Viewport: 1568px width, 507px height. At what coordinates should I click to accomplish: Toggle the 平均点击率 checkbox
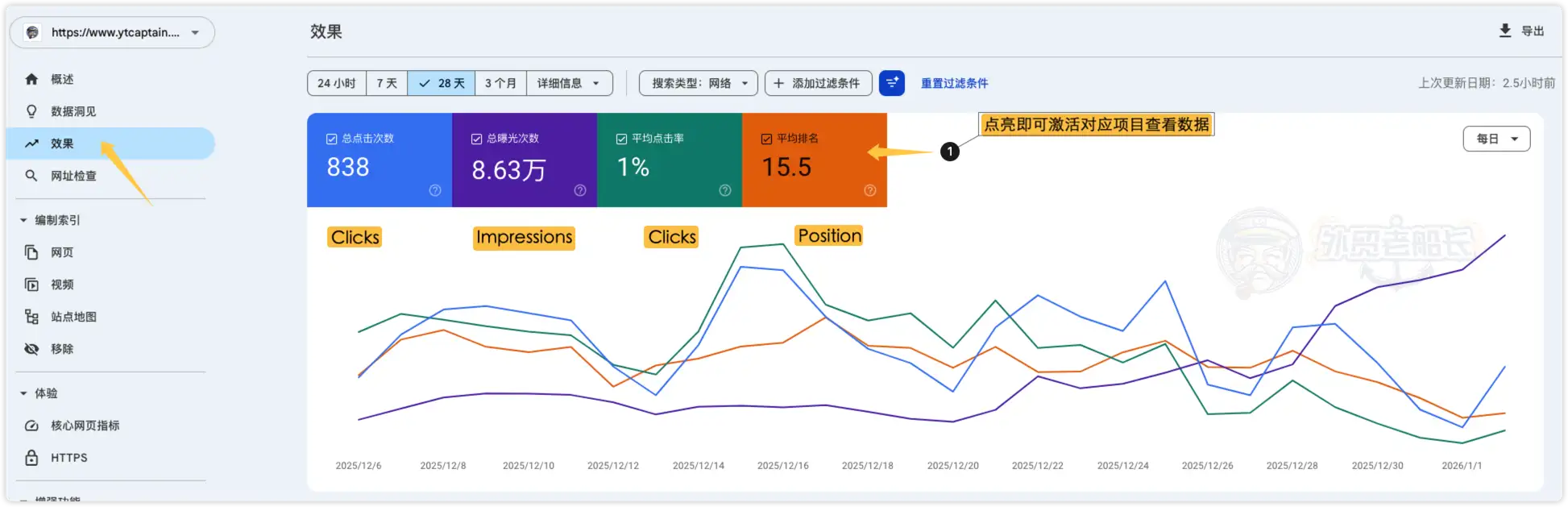621,139
